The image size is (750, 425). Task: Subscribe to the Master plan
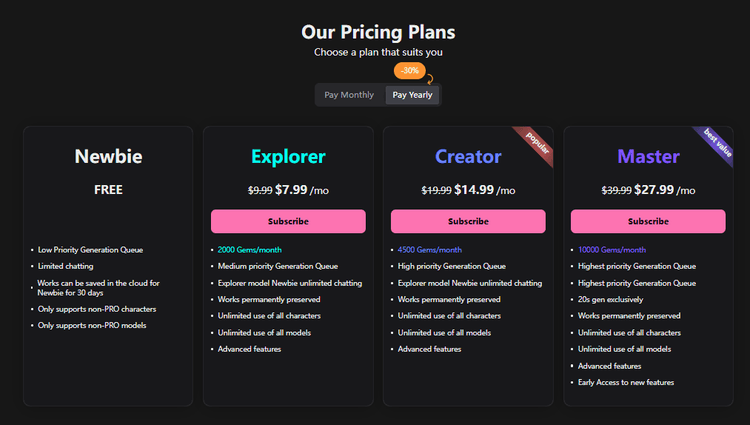tap(648, 221)
